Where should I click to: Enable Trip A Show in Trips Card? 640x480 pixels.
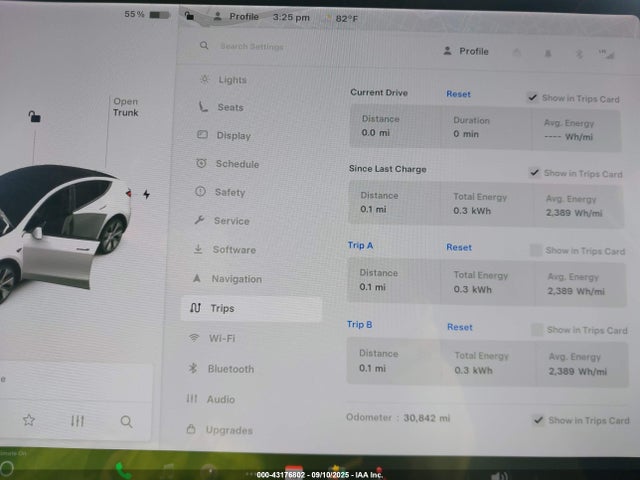(x=536, y=250)
